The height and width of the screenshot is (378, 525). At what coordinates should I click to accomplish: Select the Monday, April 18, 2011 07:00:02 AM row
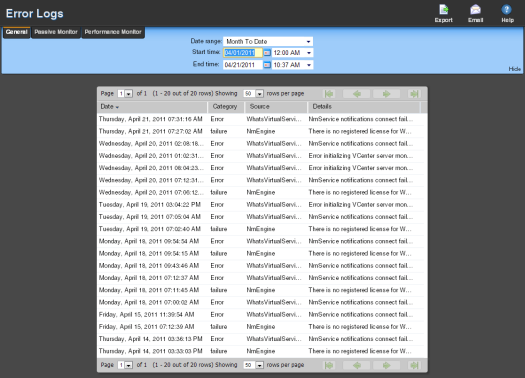[260, 302]
